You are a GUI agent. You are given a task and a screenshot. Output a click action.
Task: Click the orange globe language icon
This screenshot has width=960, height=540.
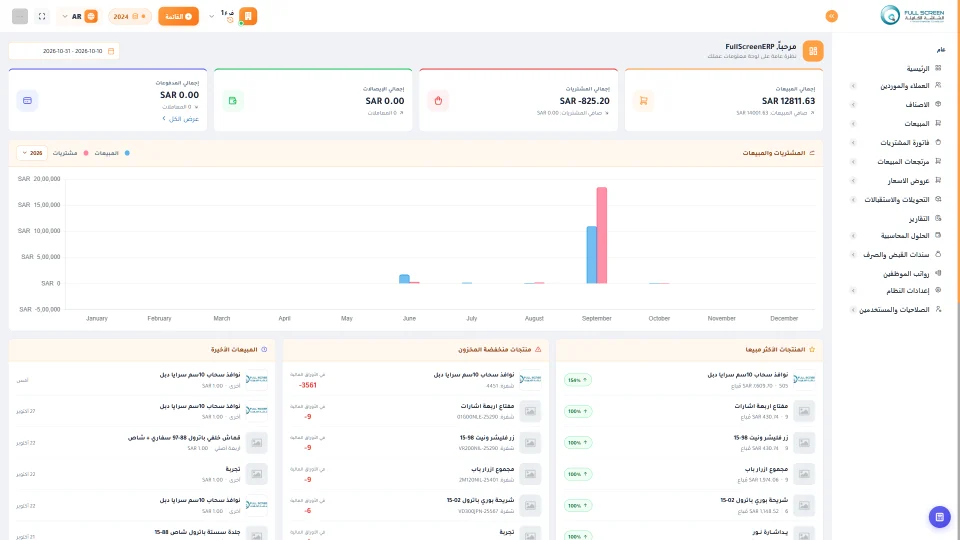coord(91,17)
